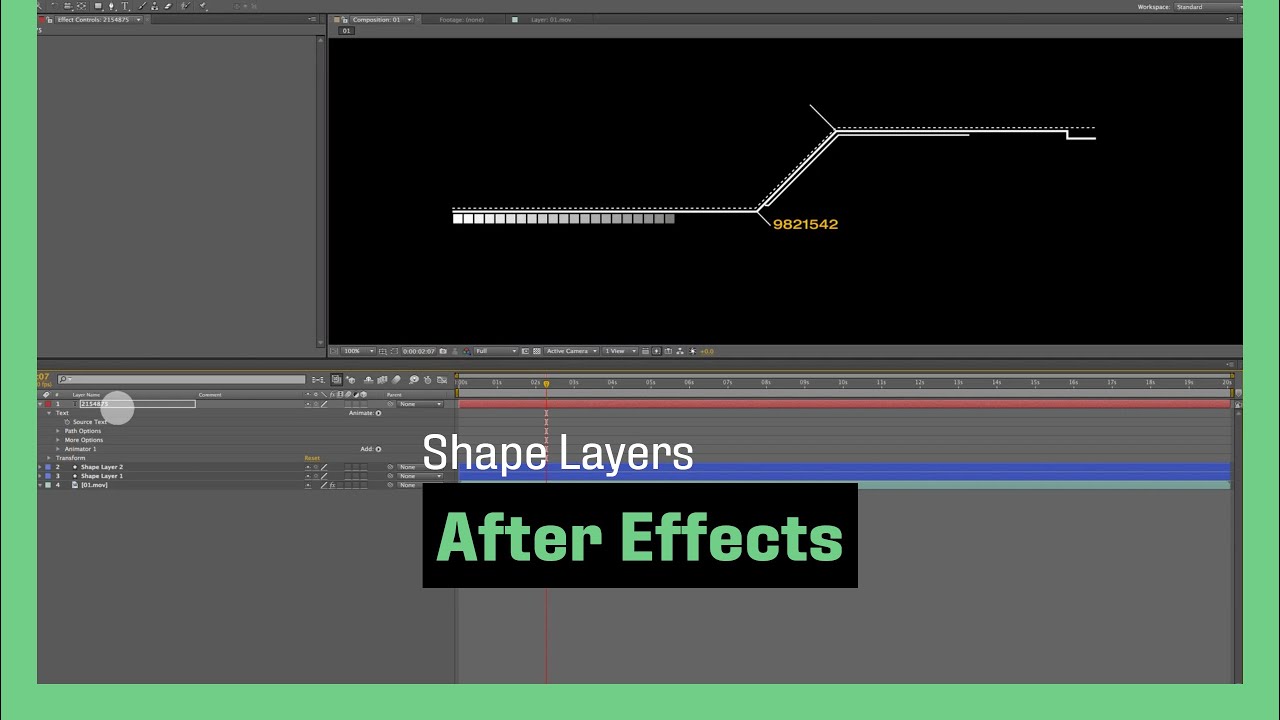
Task: Expand Animator 1 property group
Action: [58, 449]
